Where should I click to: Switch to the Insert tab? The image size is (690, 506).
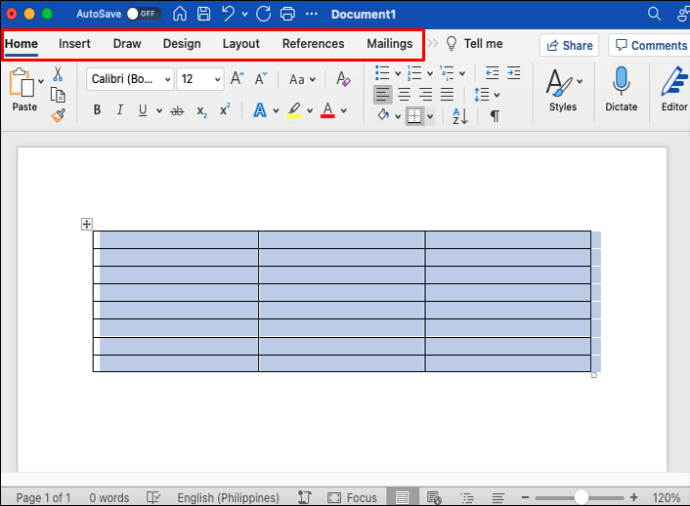[74, 44]
